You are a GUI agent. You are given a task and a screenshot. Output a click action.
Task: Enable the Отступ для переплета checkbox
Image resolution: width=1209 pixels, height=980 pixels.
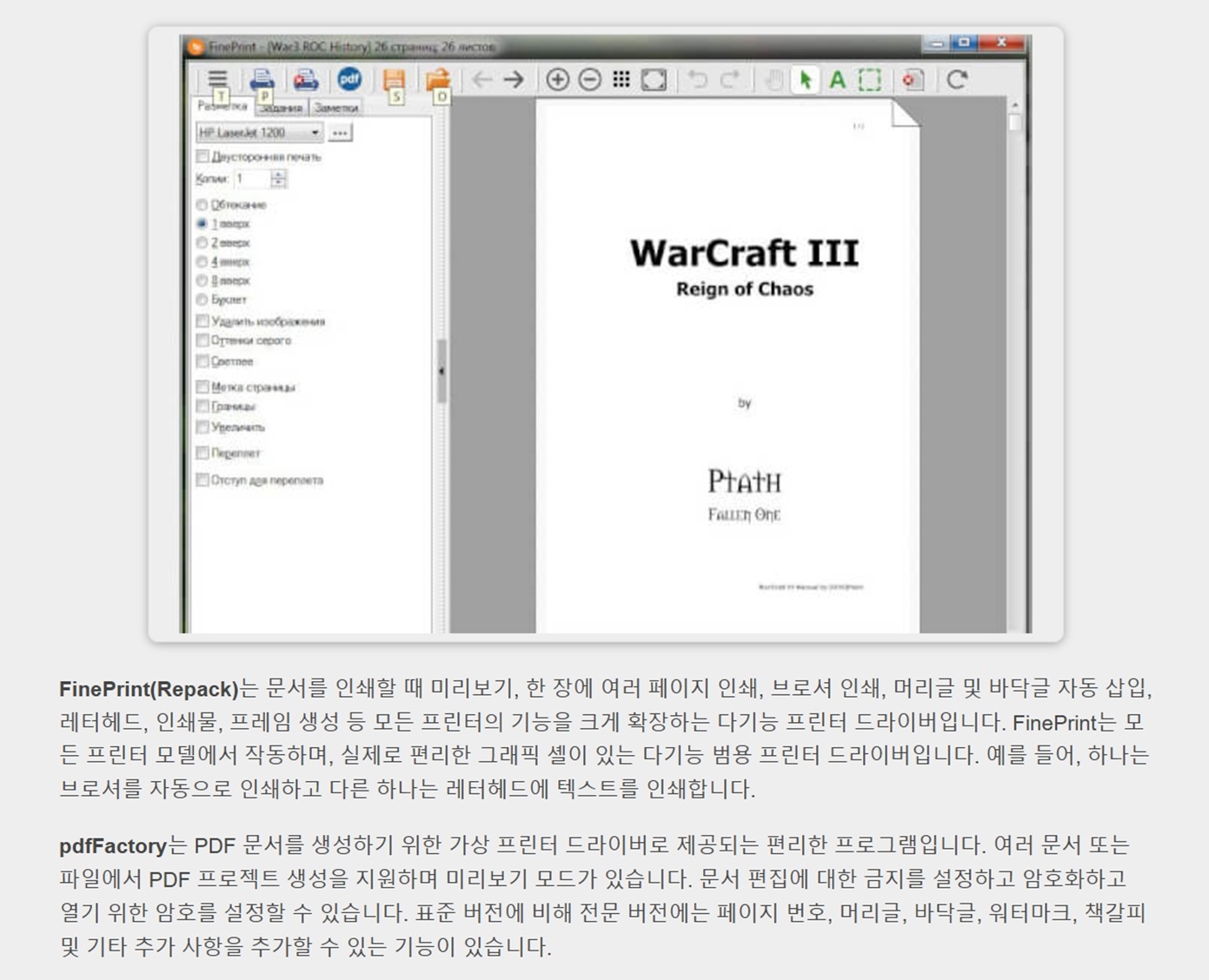coord(203,480)
